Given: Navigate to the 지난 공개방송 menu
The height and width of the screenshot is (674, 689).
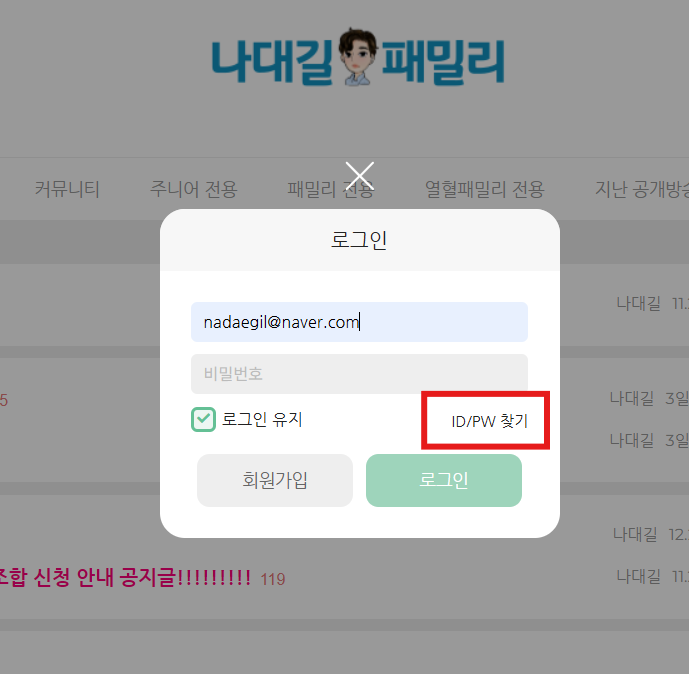Looking at the screenshot, I should tap(642, 189).
